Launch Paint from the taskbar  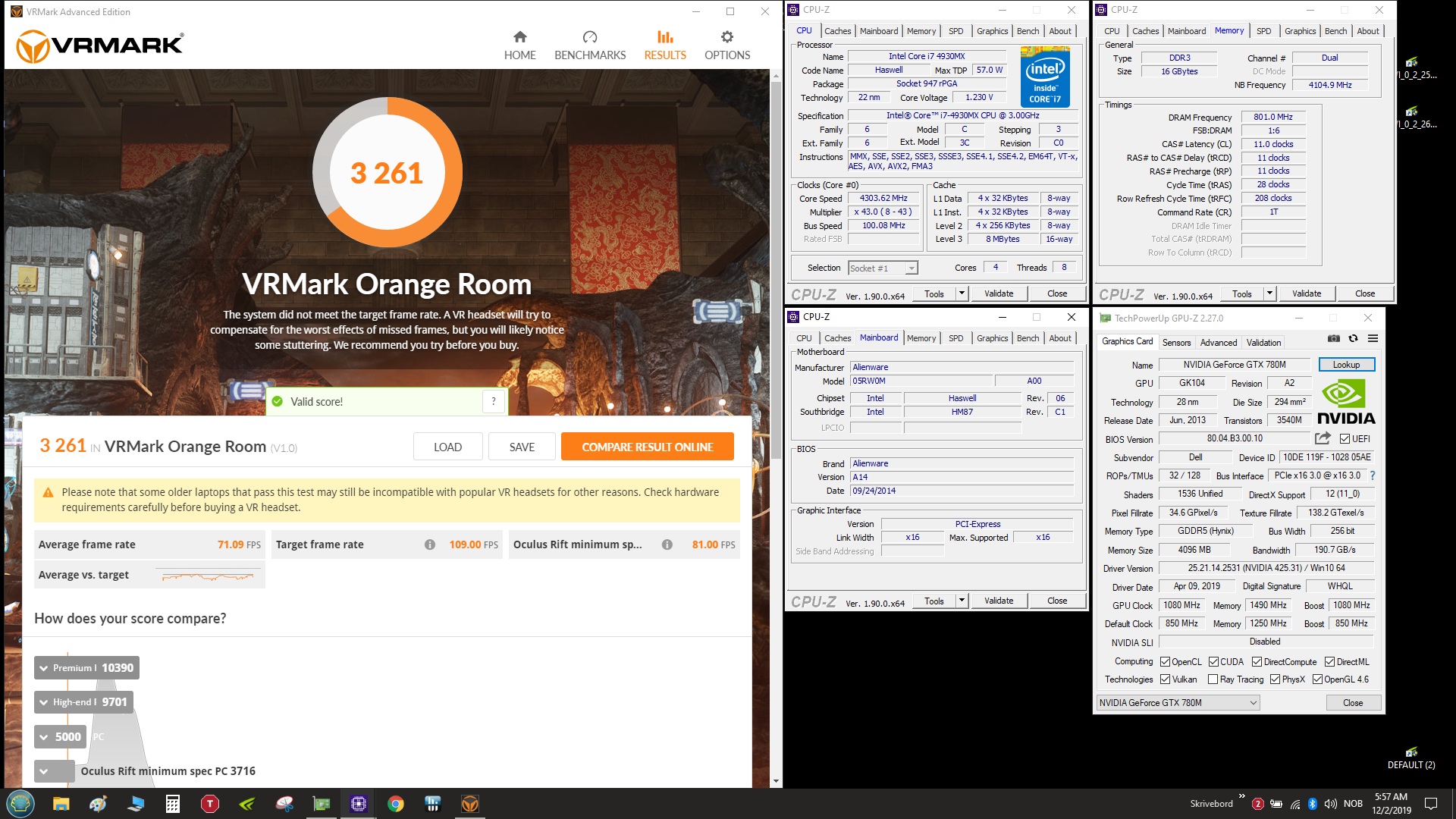(98, 804)
